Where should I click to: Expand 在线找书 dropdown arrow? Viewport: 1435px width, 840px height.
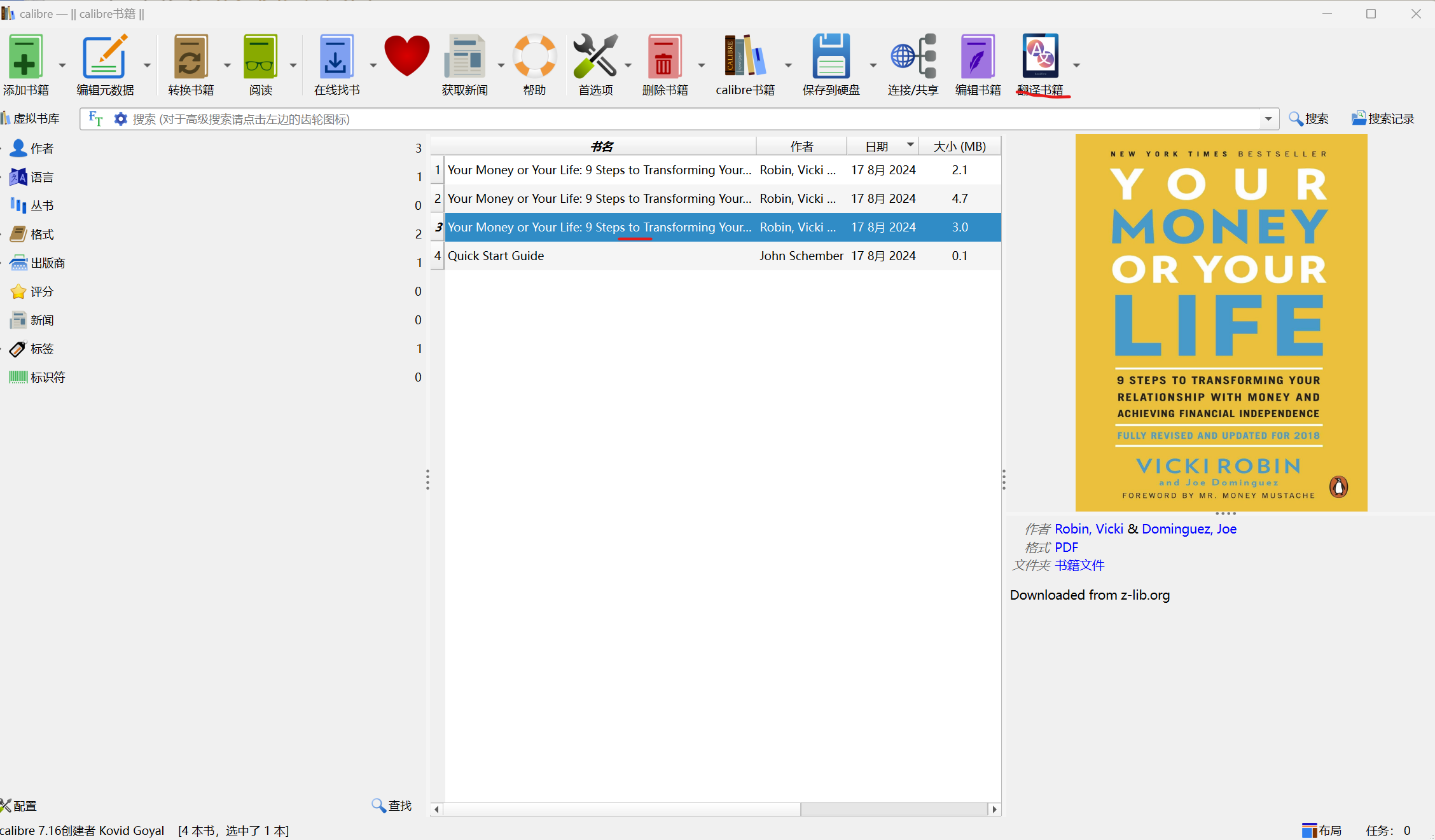click(373, 65)
